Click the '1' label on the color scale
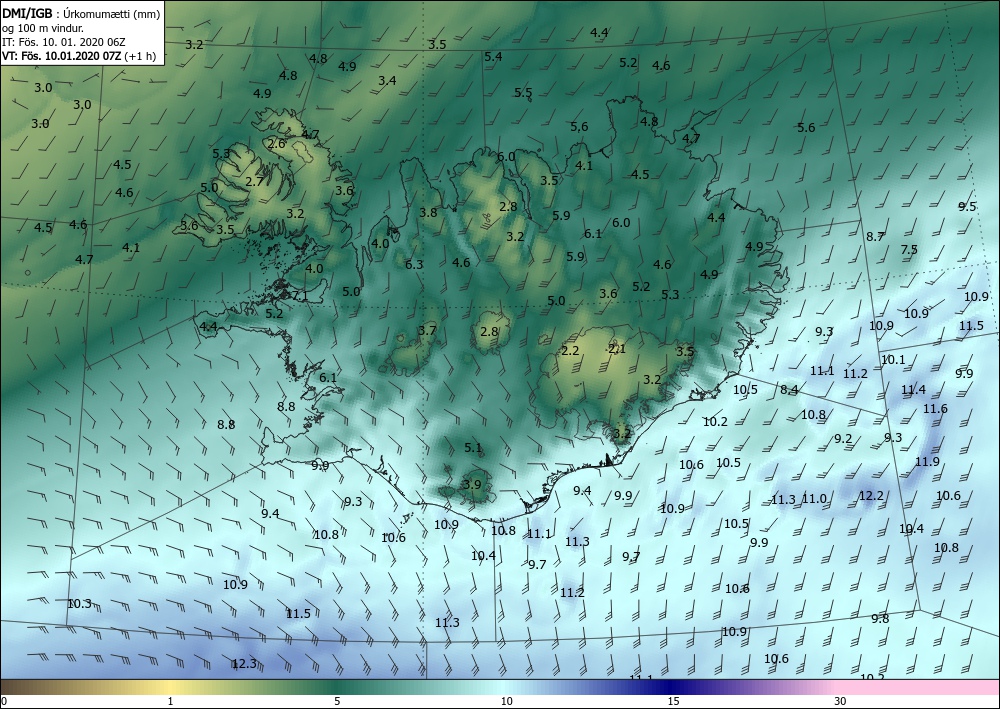 tap(170, 702)
